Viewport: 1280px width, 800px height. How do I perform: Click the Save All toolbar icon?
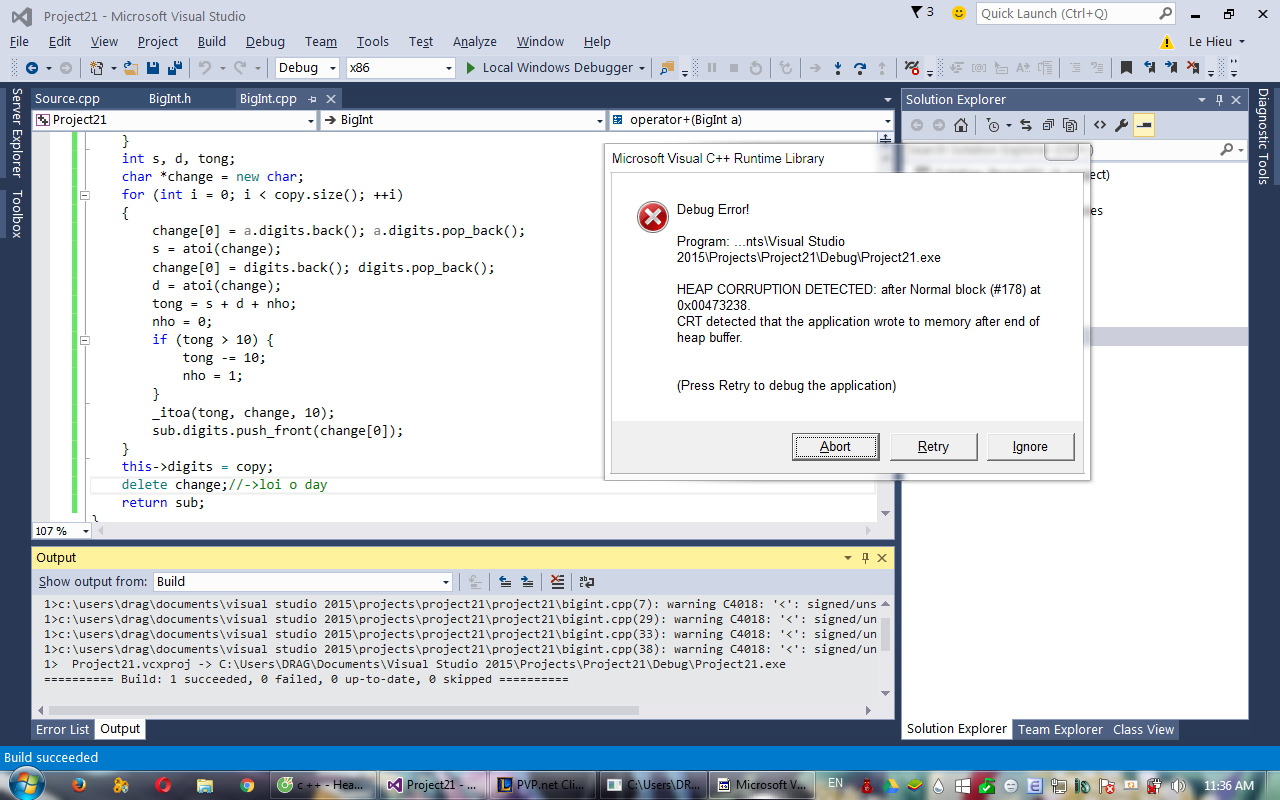tap(174, 68)
